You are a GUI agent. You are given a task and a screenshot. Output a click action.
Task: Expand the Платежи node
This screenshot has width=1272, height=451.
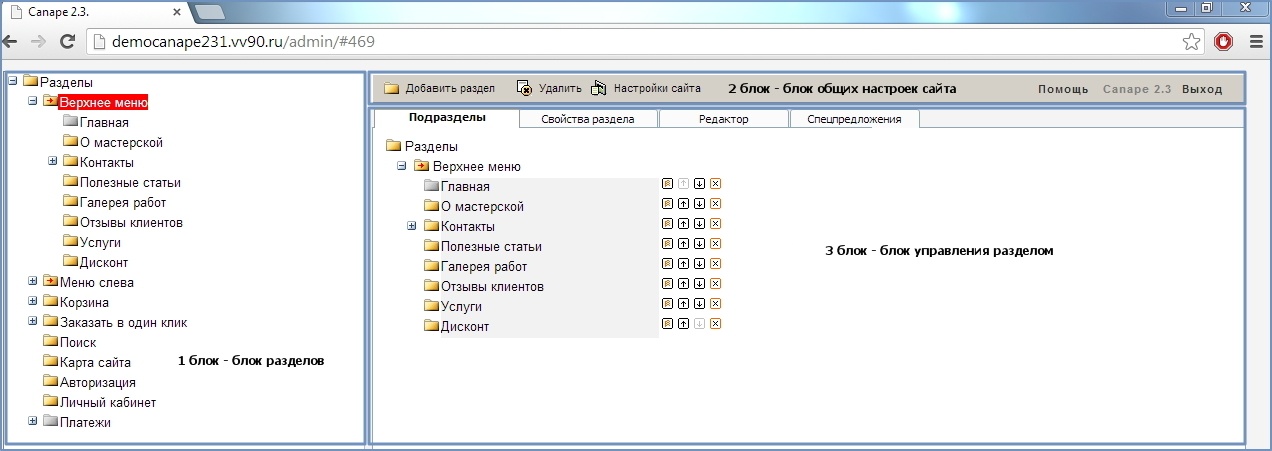(x=33, y=421)
